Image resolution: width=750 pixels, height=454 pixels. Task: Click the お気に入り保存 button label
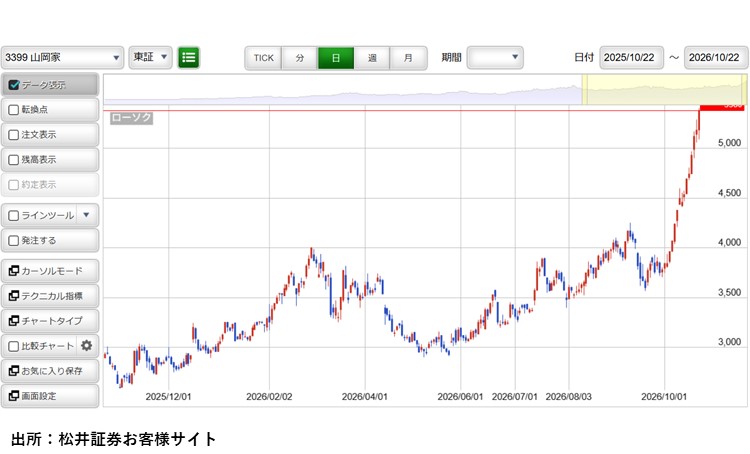tap(52, 371)
